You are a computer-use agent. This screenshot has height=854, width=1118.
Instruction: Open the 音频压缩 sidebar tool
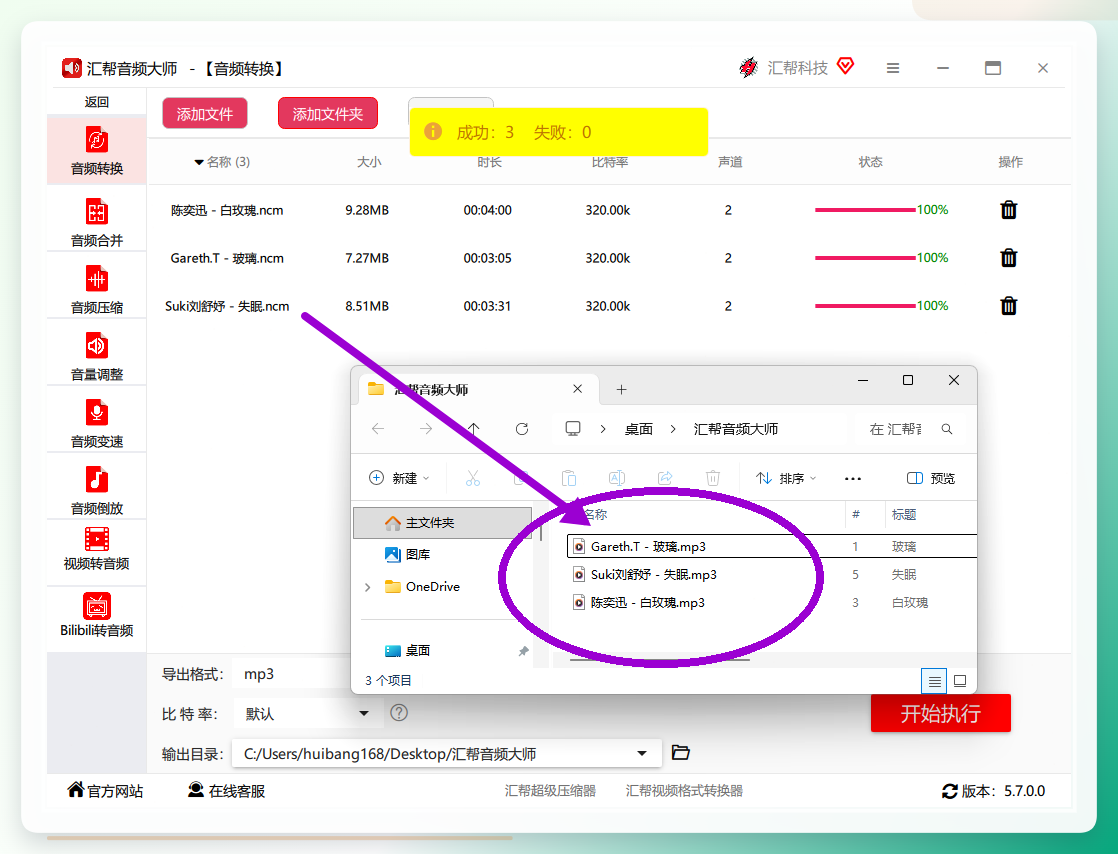click(x=97, y=289)
